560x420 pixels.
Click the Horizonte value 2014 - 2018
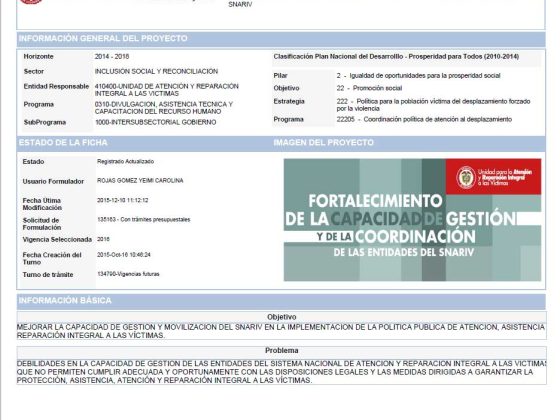[x=112, y=56]
